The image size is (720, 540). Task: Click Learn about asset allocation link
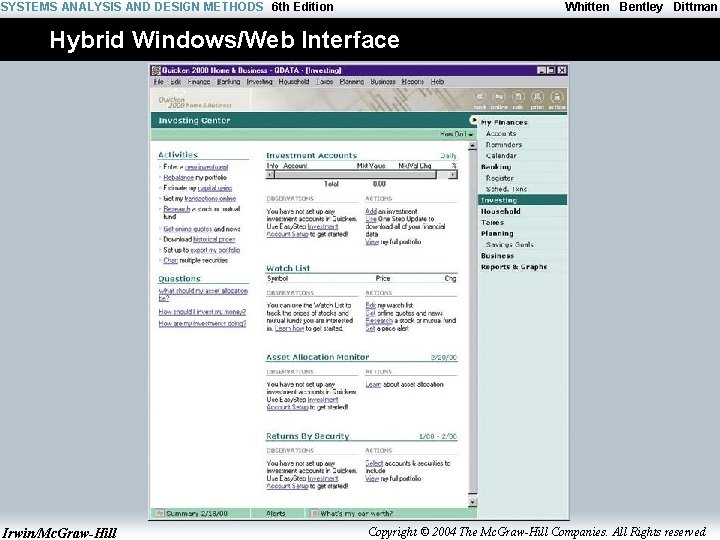coord(373,384)
